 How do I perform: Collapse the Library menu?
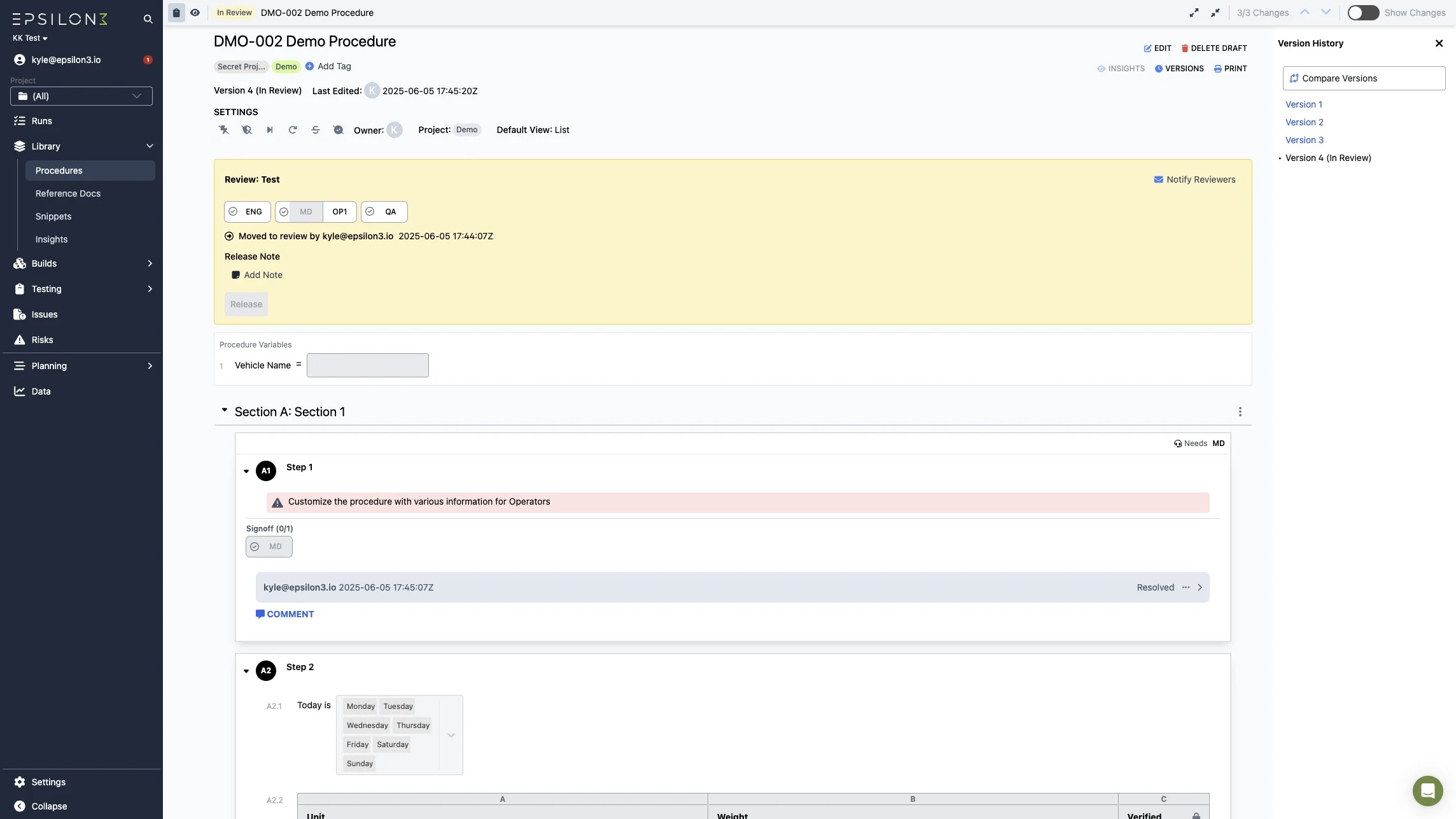pos(150,146)
